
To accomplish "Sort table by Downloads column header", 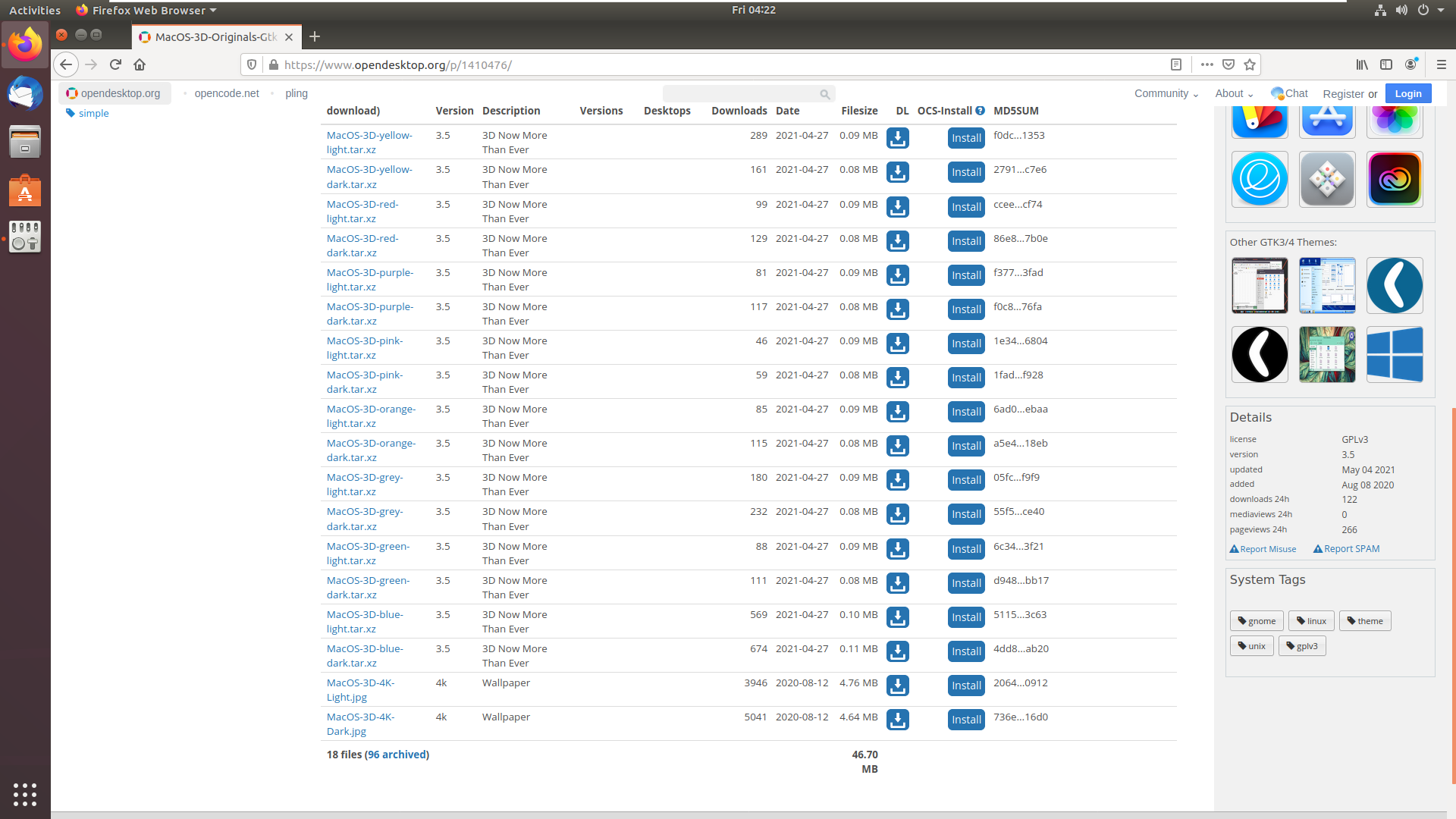I will (x=739, y=111).
